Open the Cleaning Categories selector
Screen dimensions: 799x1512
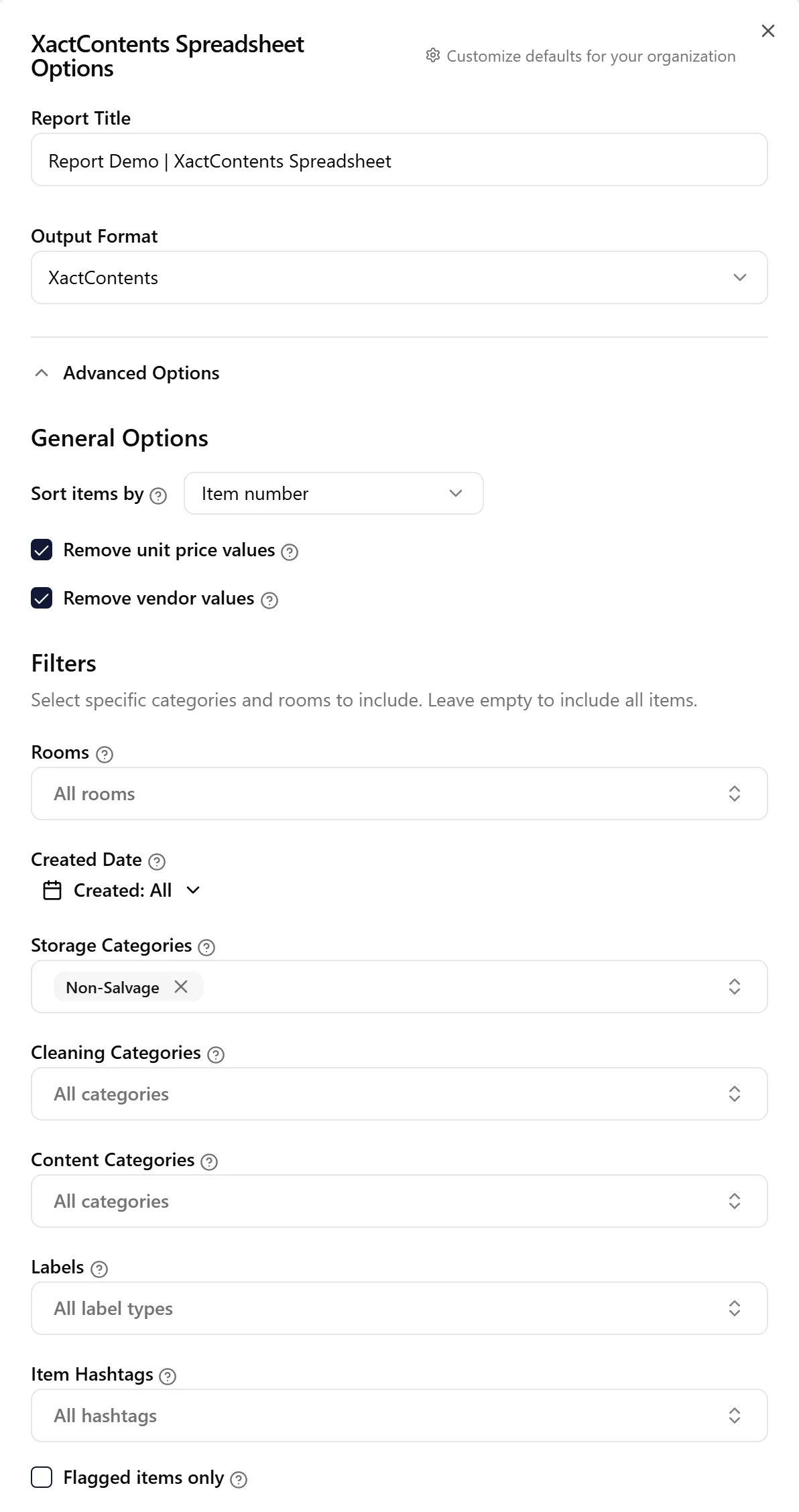[399, 1094]
